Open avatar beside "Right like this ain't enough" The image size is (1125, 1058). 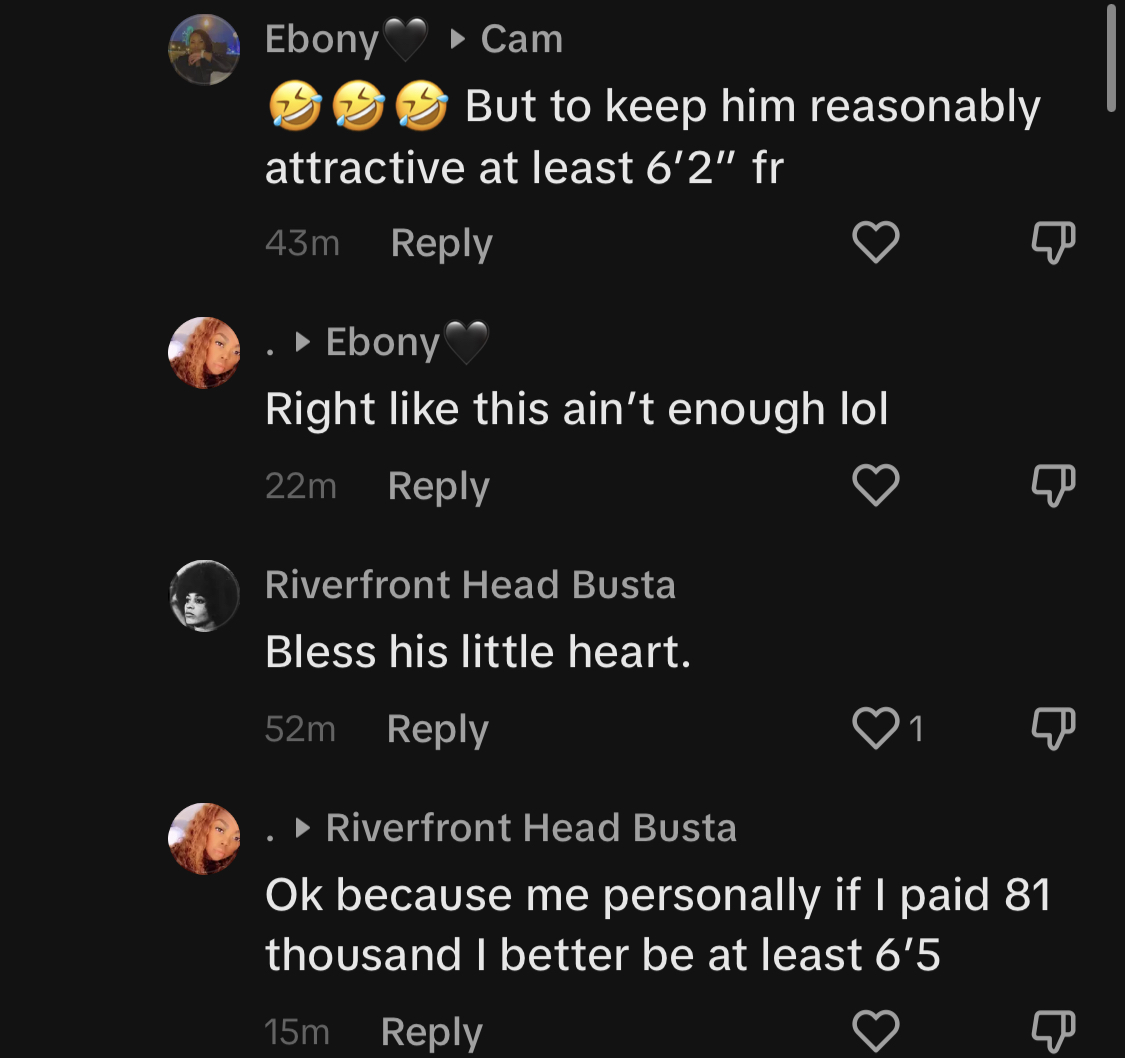click(x=204, y=353)
